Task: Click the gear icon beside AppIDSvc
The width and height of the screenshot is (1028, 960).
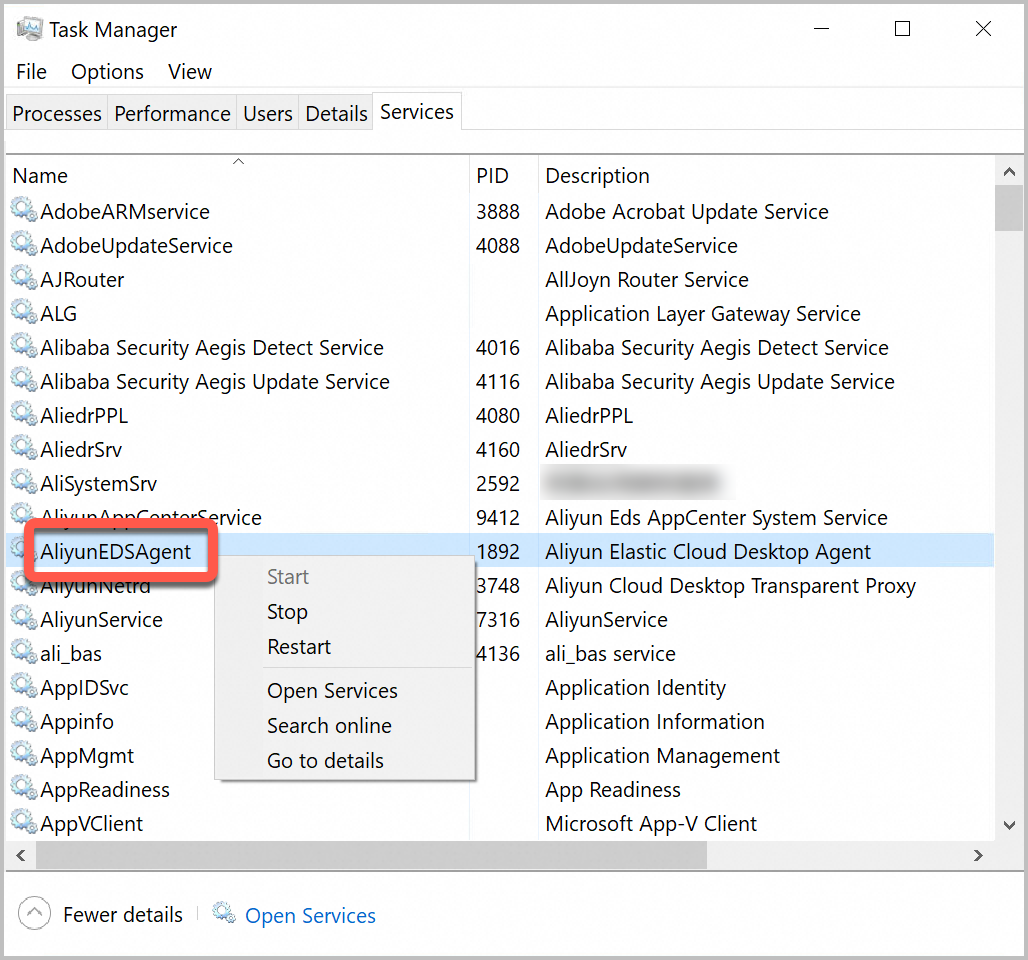Action: (24, 687)
